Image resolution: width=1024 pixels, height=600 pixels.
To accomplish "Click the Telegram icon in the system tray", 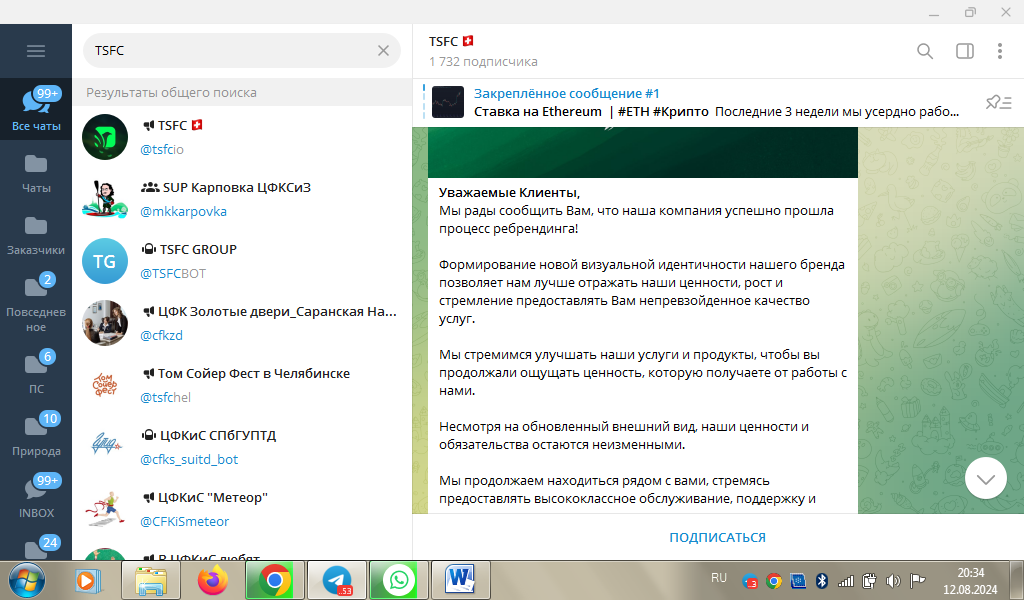I will tap(750, 580).
